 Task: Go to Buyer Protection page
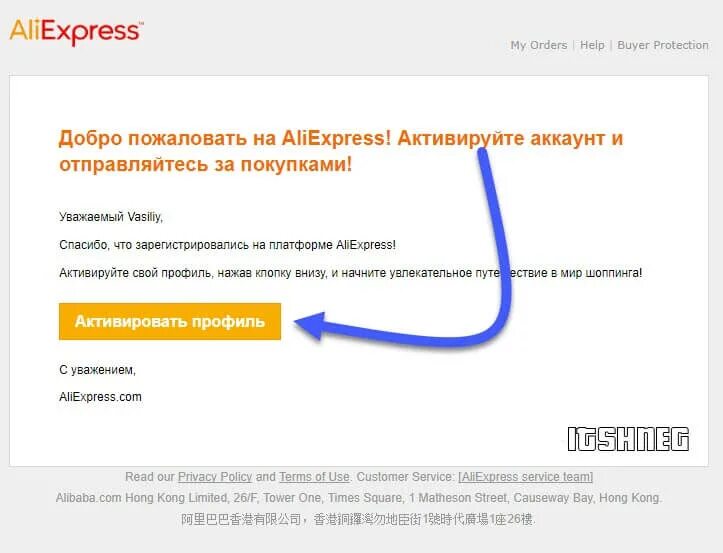point(663,45)
